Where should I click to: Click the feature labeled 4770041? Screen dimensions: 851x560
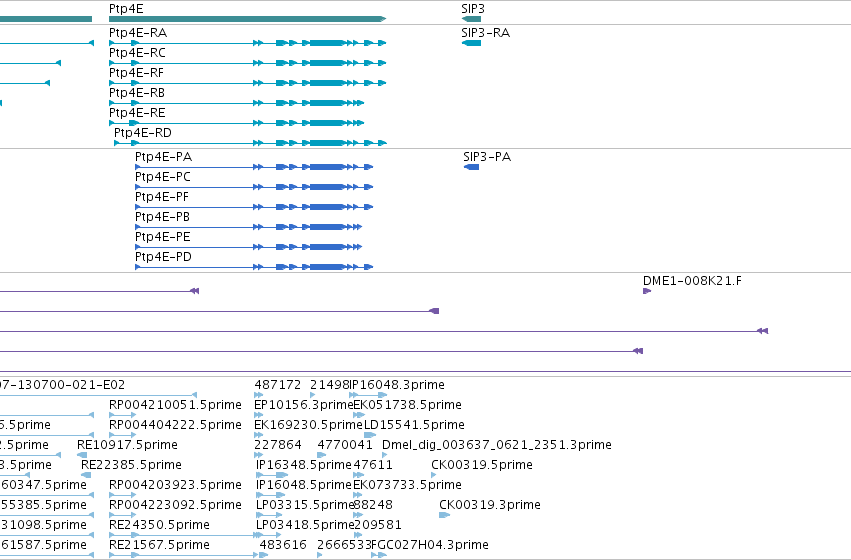pos(345,445)
